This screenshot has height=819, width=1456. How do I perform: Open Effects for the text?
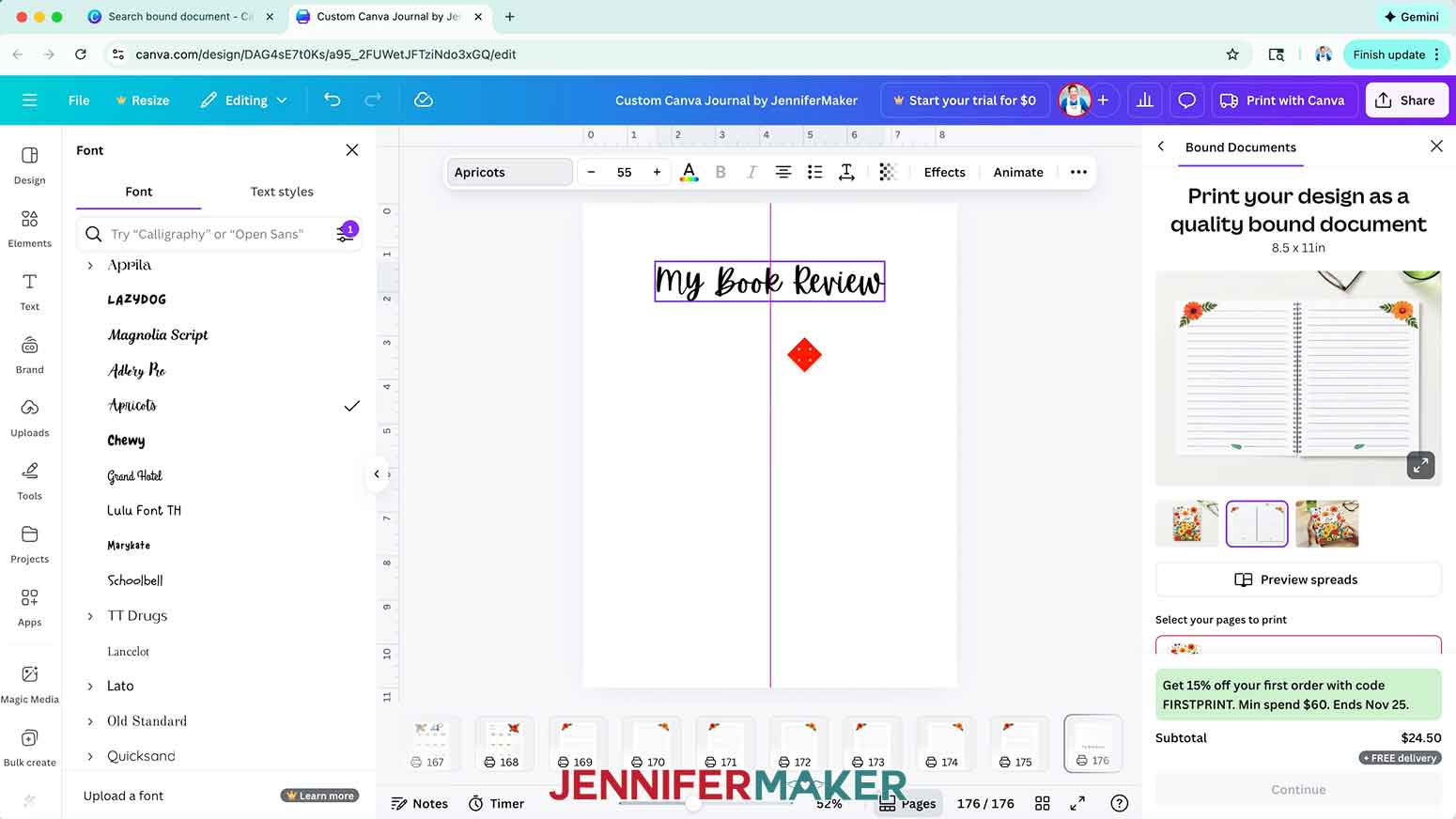pos(944,172)
